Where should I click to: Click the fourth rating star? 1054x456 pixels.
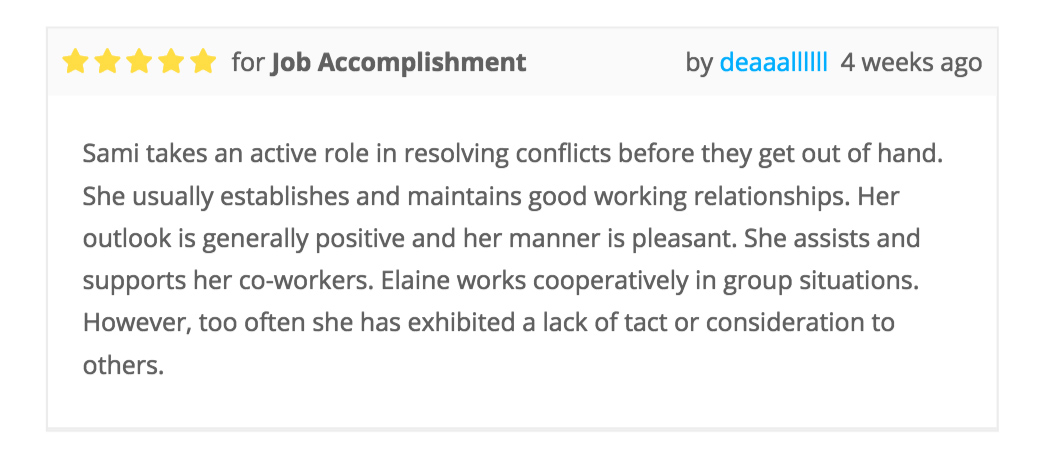click(x=171, y=62)
